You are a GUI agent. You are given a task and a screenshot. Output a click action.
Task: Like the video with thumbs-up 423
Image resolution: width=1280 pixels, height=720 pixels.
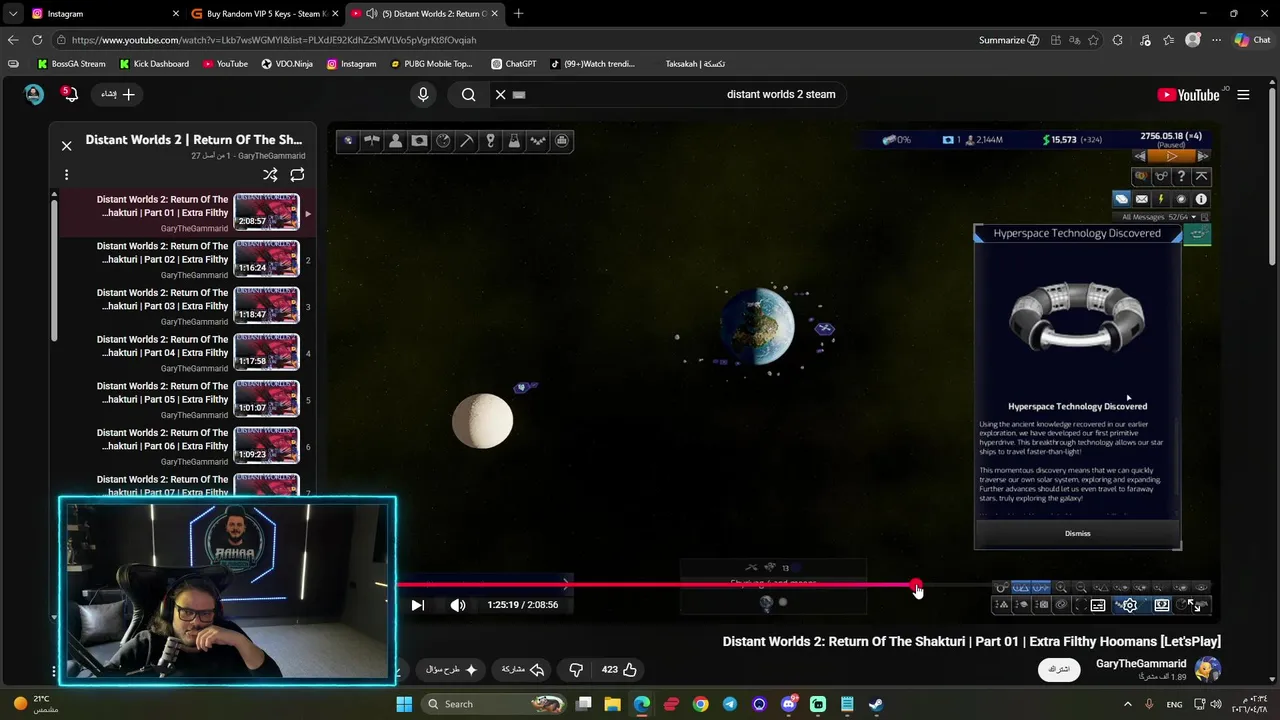click(x=618, y=669)
